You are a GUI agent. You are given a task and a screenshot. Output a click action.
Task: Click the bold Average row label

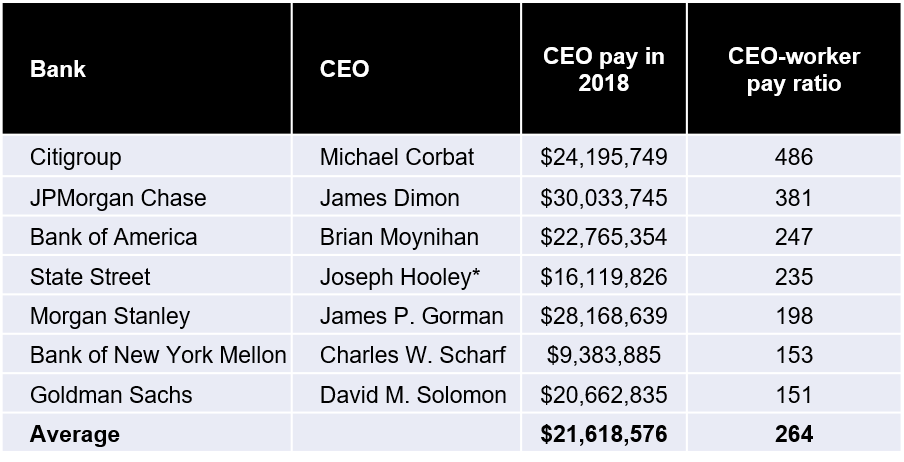(x=74, y=434)
